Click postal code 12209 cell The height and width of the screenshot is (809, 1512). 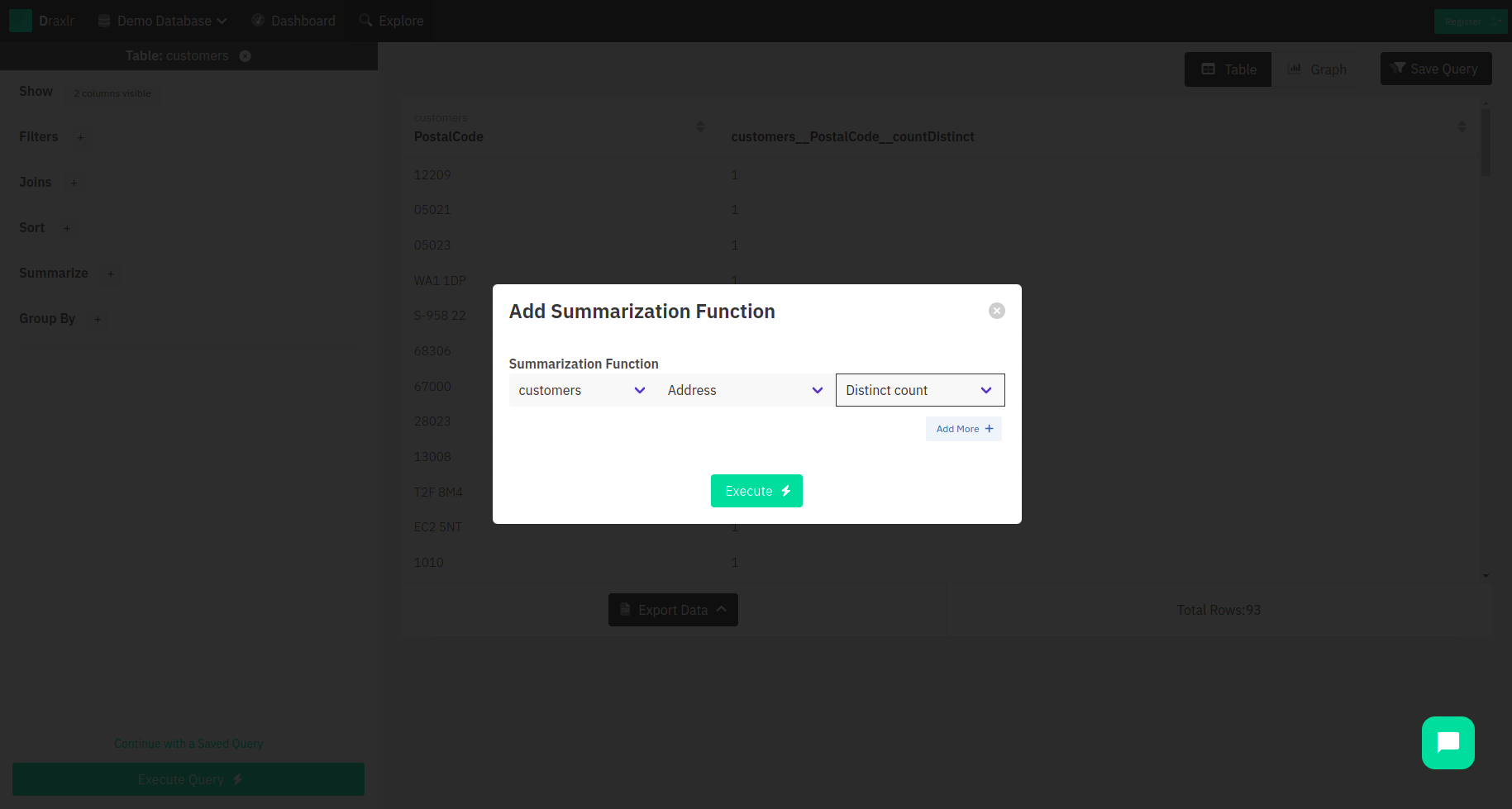coord(432,175)
